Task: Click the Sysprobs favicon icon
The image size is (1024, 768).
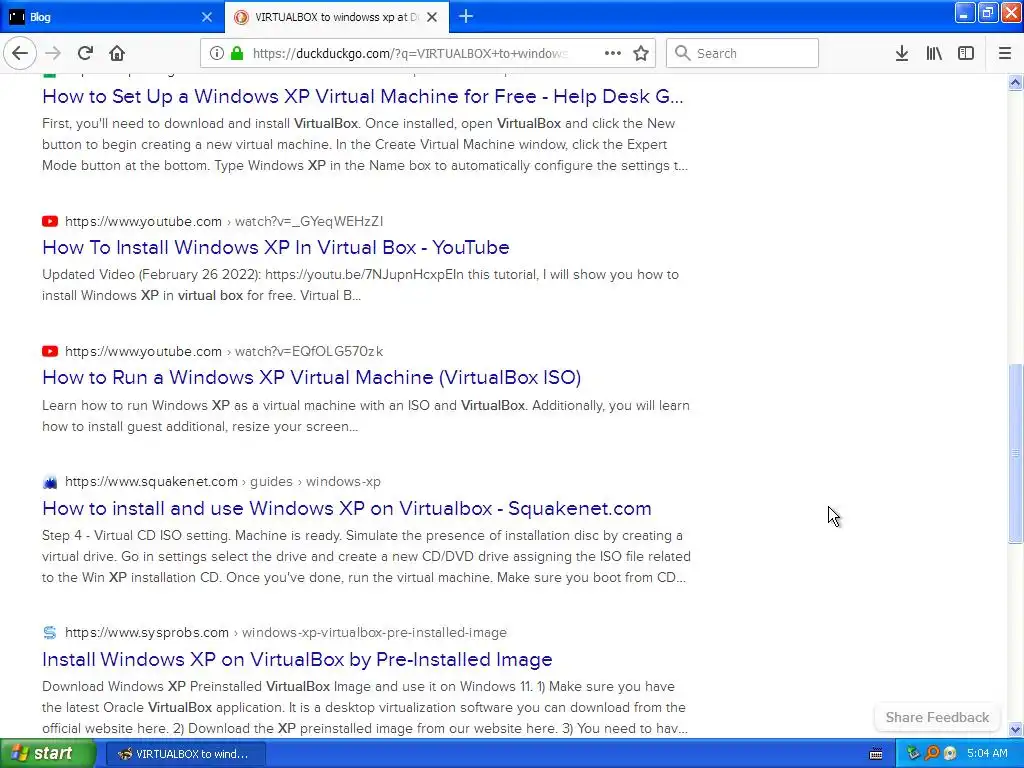Action: [x=50, y=632]
